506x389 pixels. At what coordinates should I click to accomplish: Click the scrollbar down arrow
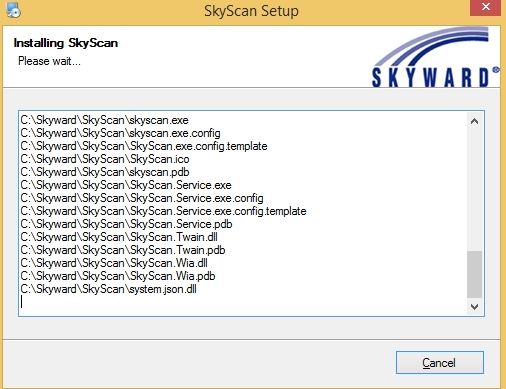[474, 306]
